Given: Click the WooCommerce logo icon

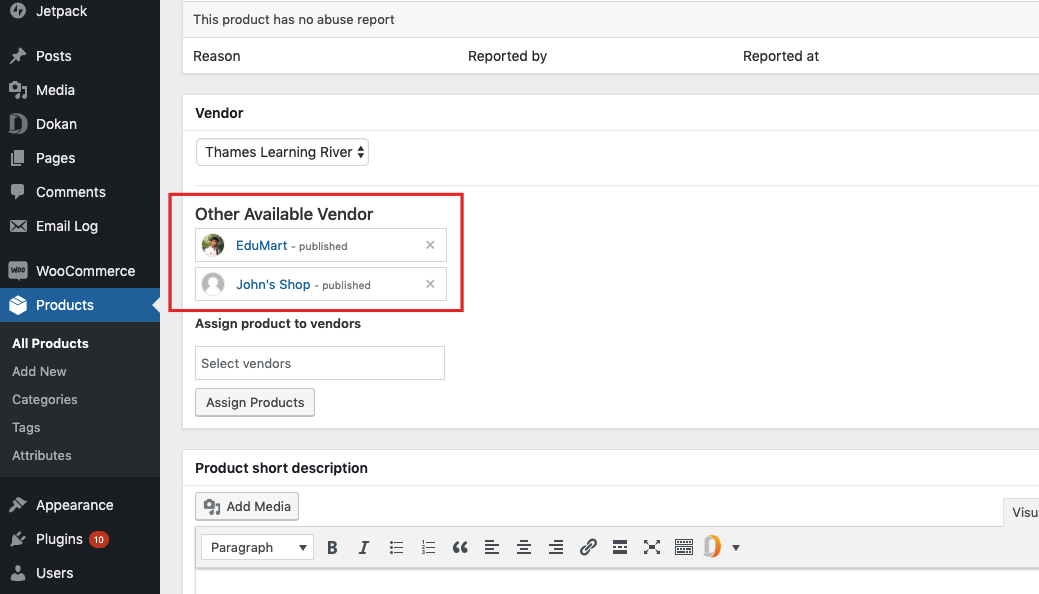Looking at the screenshot, I should 18,270.
